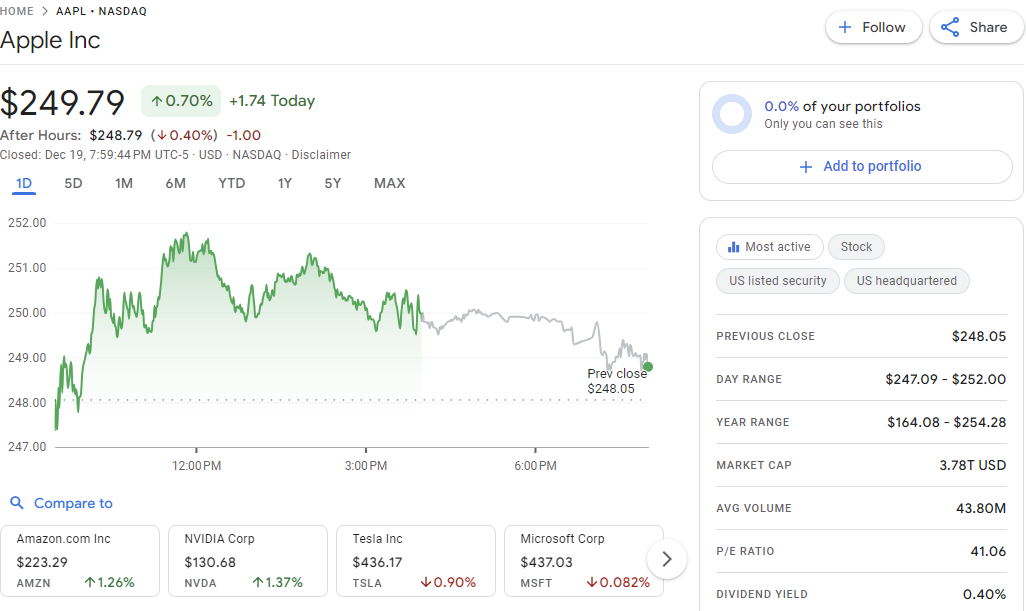Image resolution: width=1026 pixels, height=611 pixels.
Task: Share this stock page
Action: [976, 27]
